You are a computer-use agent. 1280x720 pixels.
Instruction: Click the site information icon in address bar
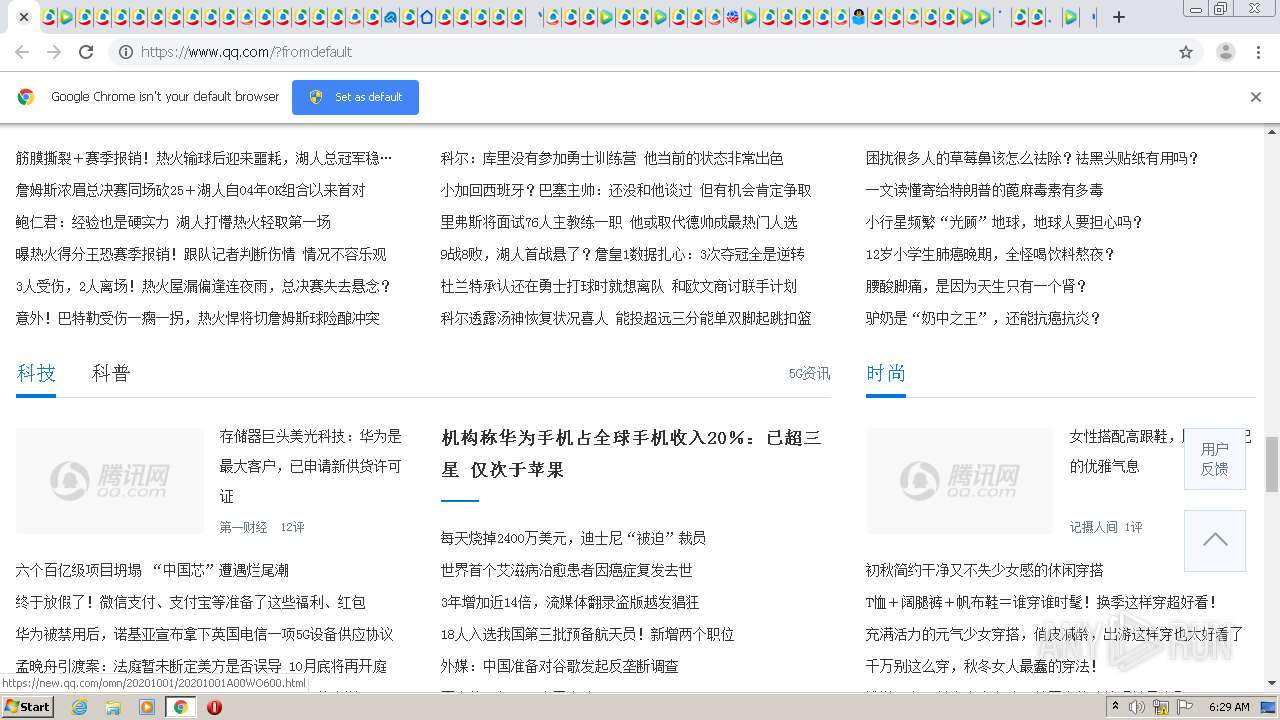126,52
